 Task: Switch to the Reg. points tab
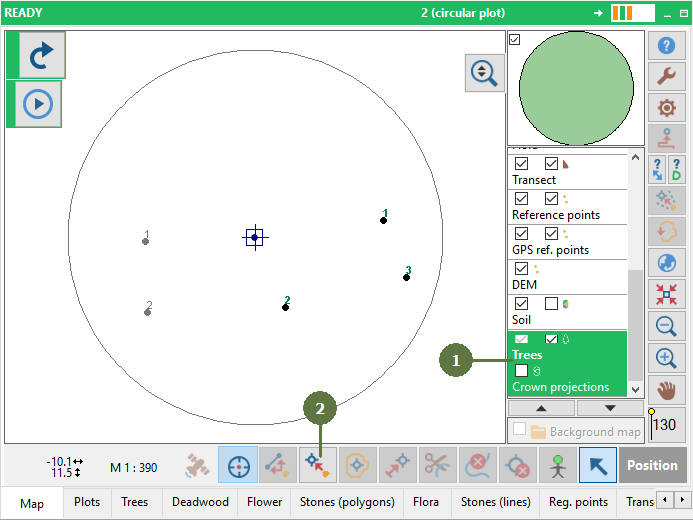pos(579,502)
